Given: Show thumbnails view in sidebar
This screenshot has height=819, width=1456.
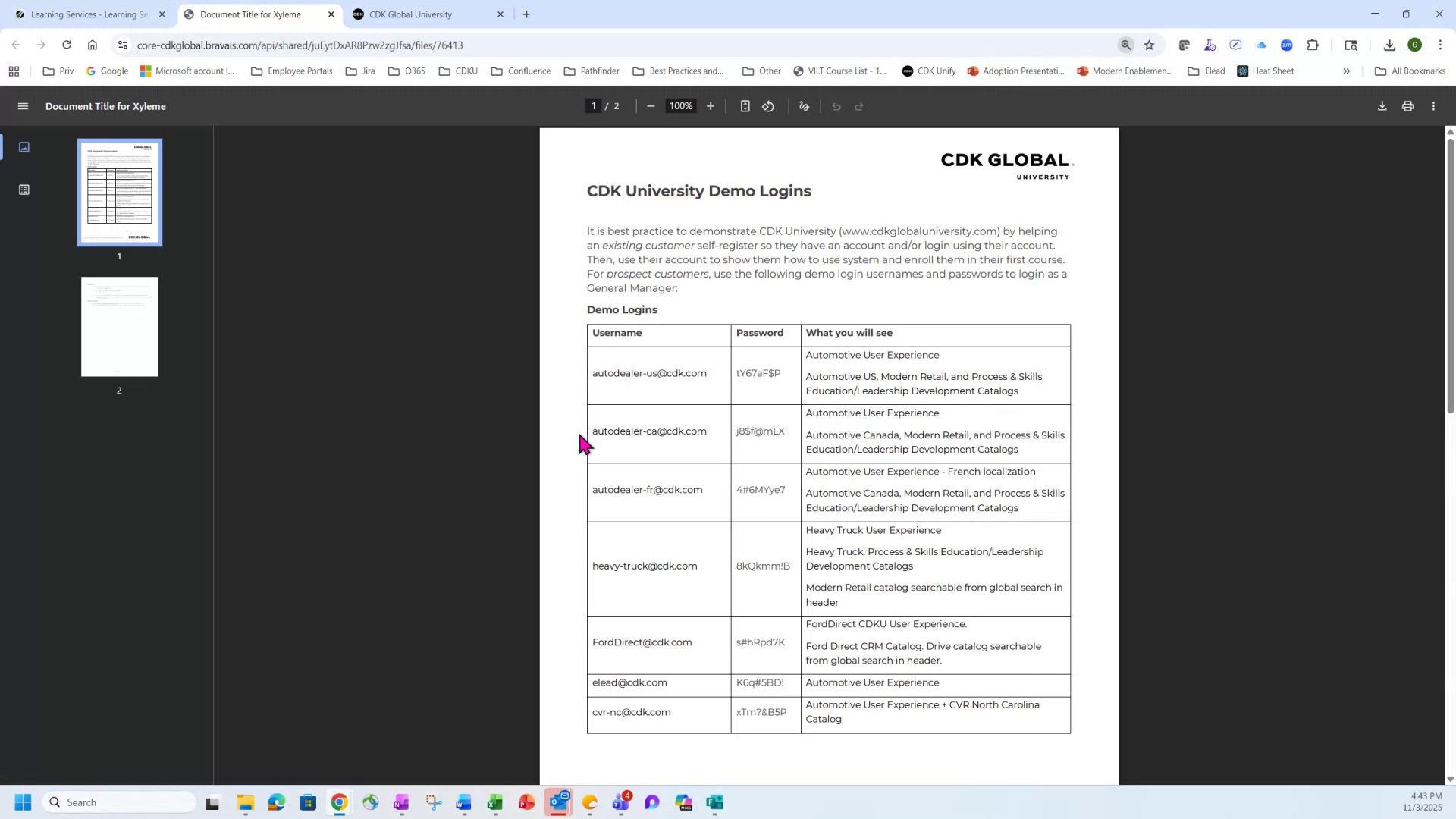Looking at the screenshot, I should pyautogui.click(x=24, y=147).
